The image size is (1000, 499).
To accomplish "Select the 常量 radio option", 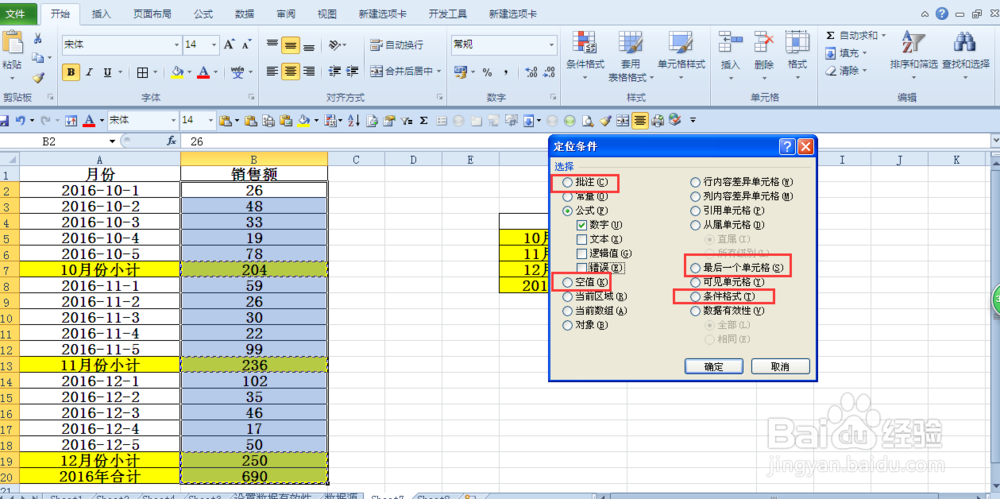I will coord(567,197).
